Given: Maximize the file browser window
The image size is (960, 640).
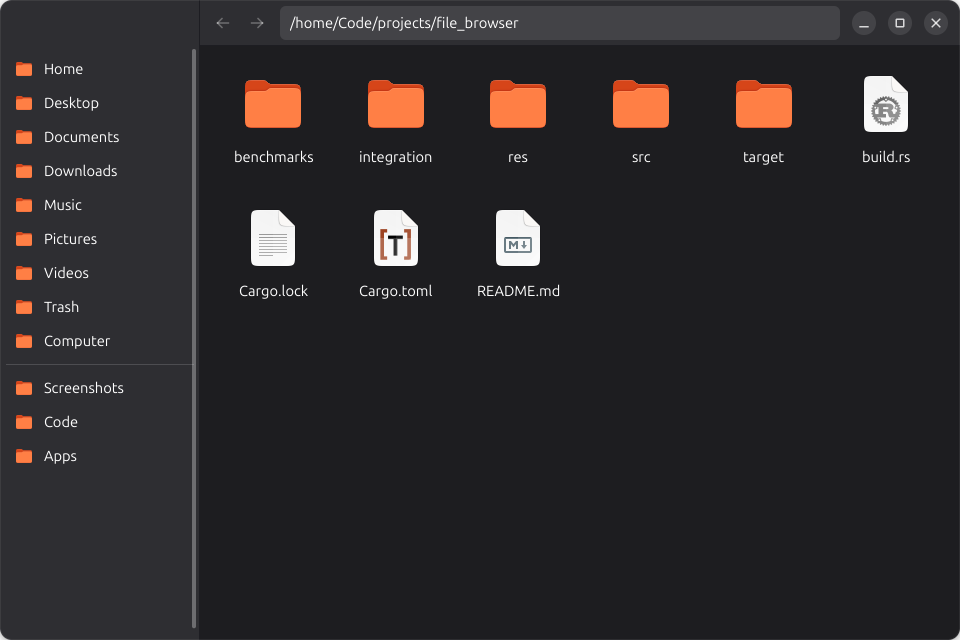Looking at the screenshot, I should [x=900, y=23].
